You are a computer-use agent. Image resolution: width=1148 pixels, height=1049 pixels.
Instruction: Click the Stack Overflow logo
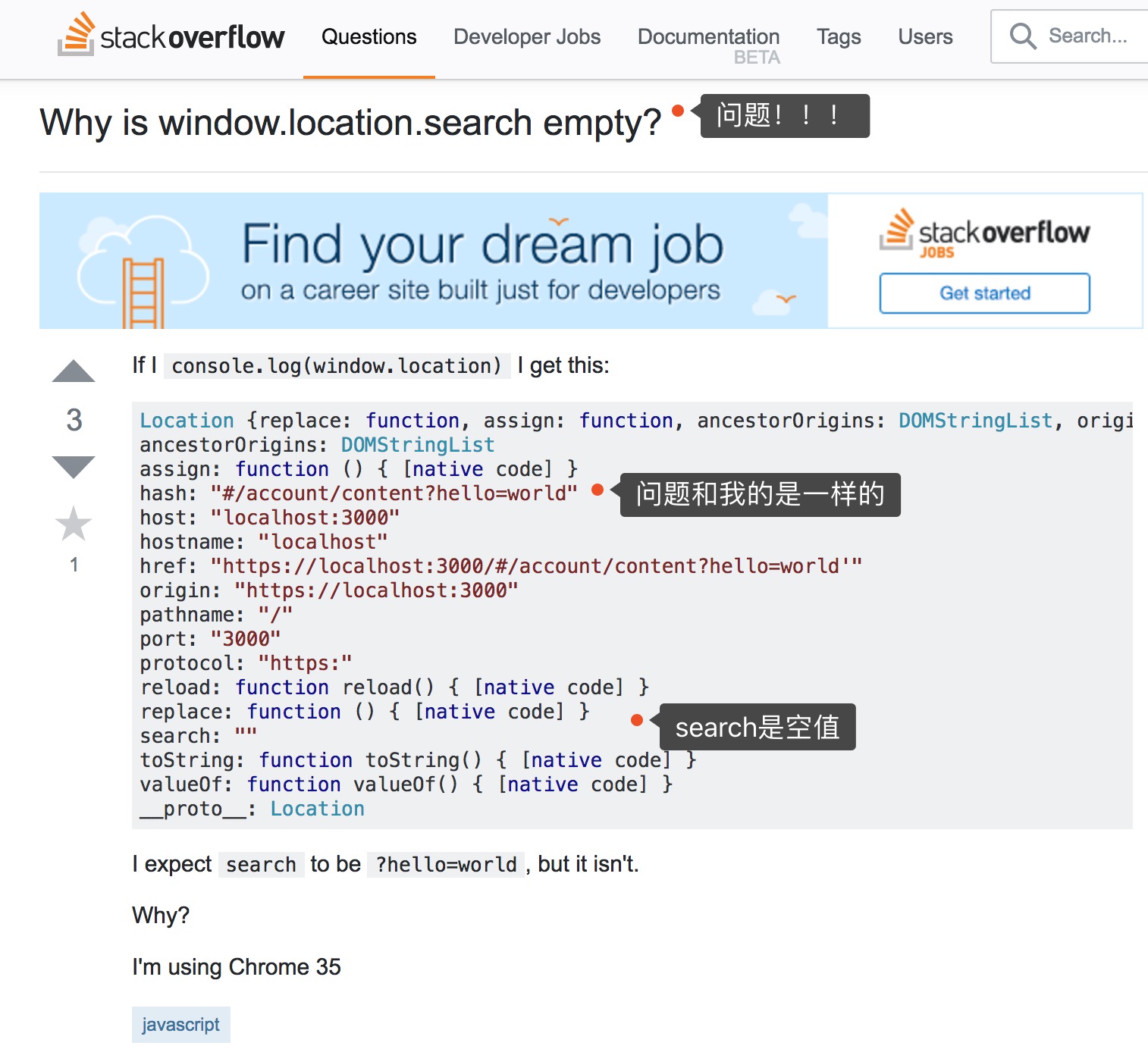tap(171, 36)
